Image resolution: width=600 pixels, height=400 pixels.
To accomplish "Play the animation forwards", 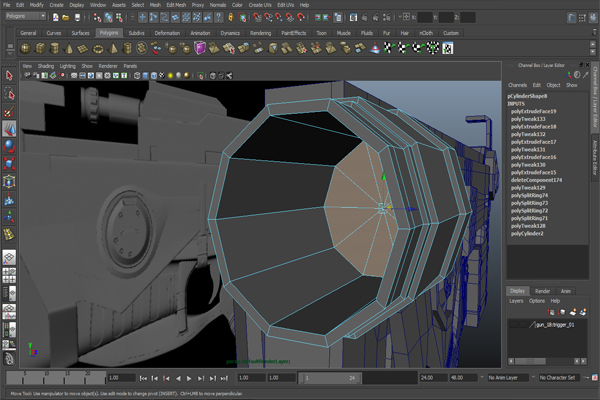I will 189,378.
